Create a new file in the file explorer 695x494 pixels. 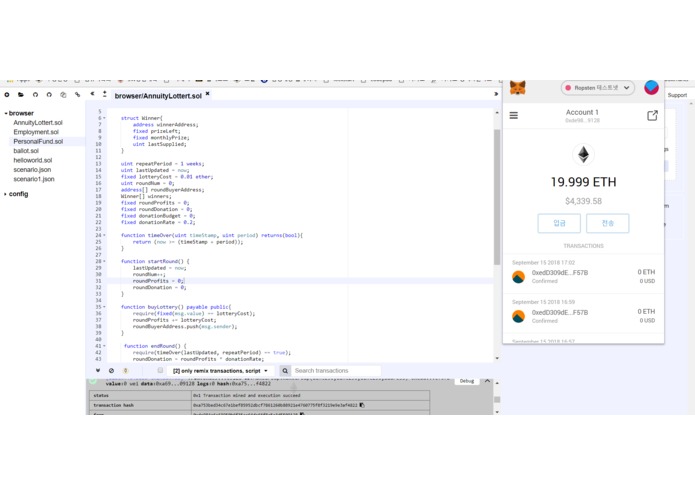(x=7, y=94)
